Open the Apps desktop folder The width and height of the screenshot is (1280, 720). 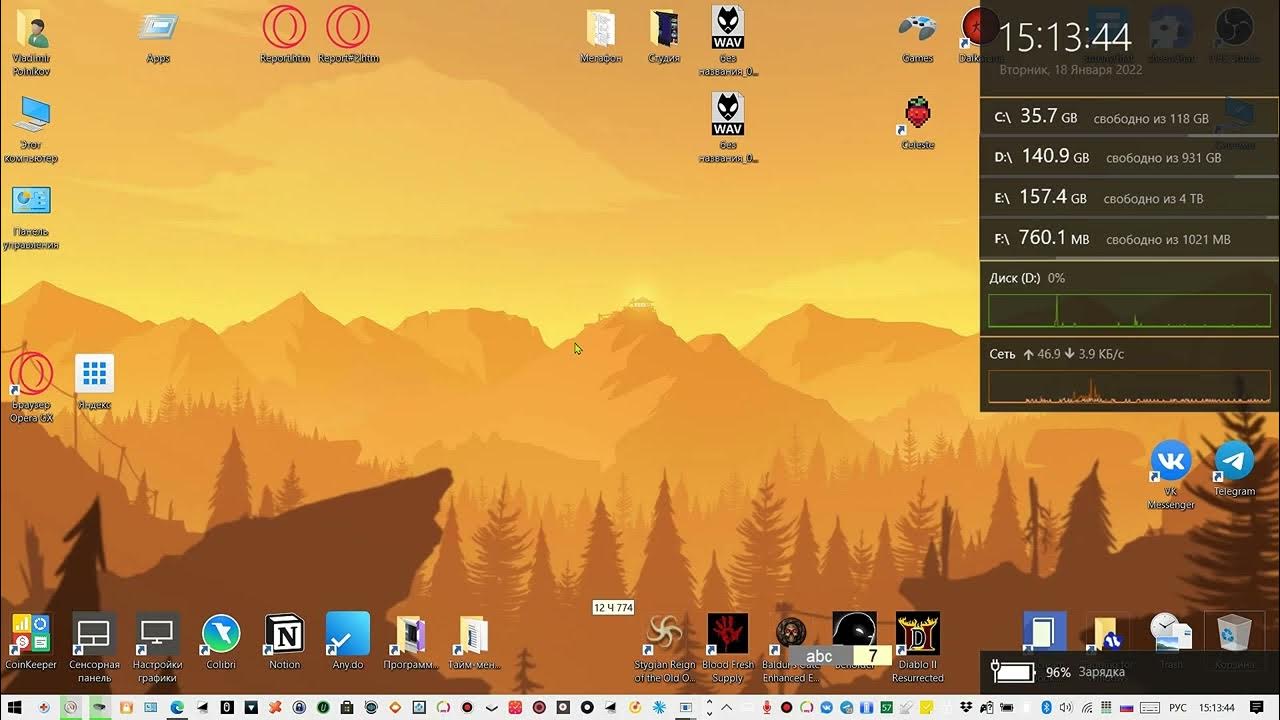[x=158, y=36]
